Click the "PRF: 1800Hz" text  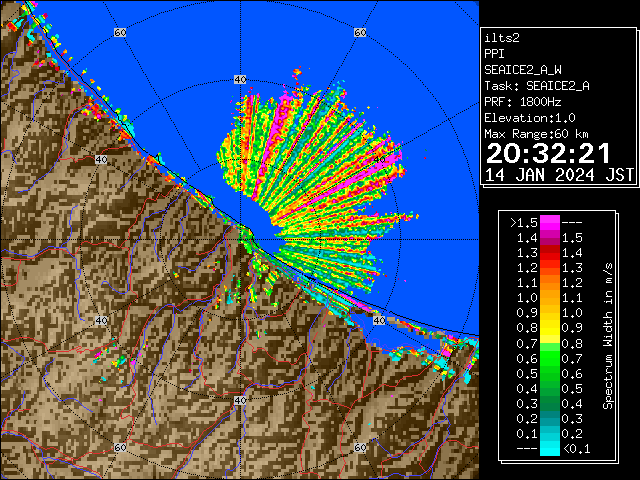[x=522, y=102]
